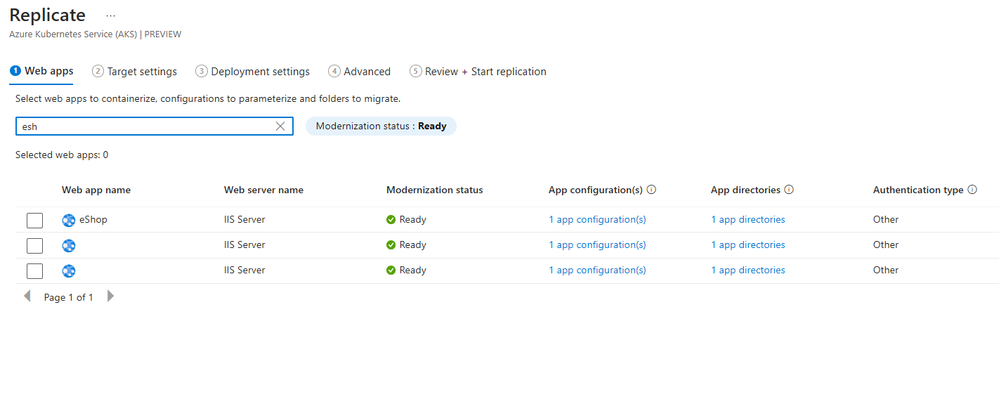
Task: Go to previous page arrow
Action: (x=27, y=296)
